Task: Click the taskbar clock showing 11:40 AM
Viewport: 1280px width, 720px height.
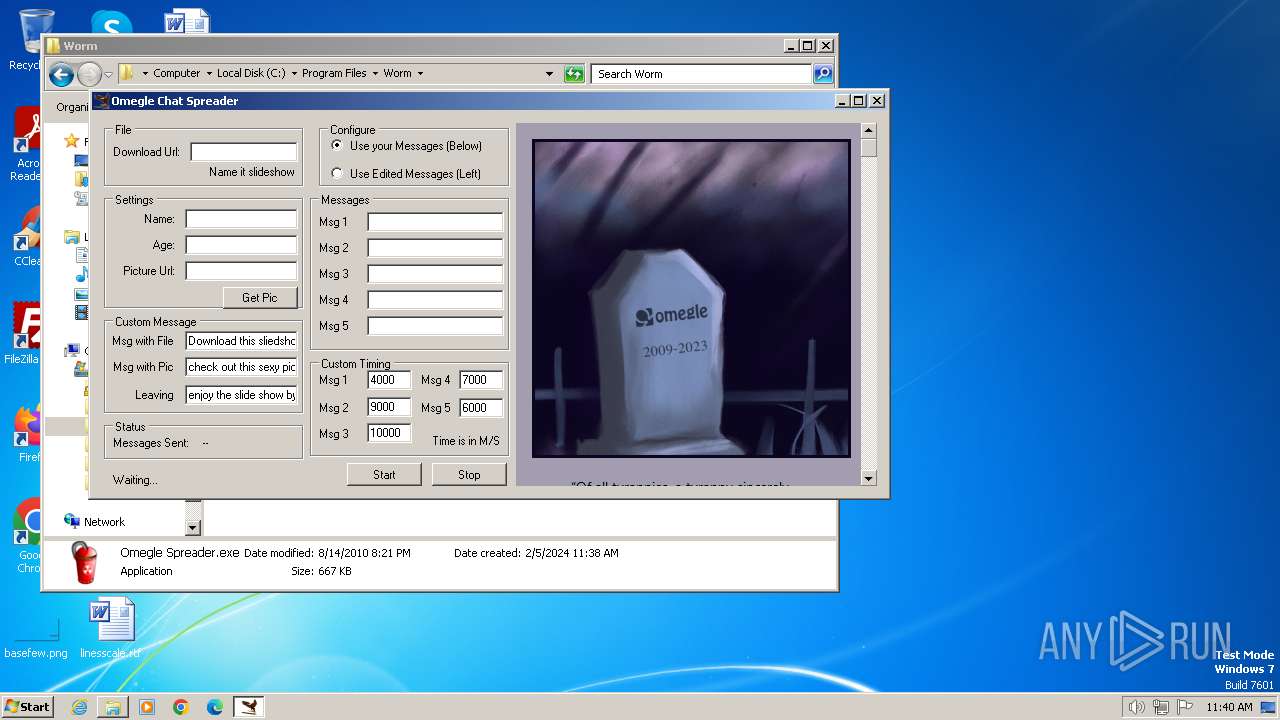Action: [1229, 707]
